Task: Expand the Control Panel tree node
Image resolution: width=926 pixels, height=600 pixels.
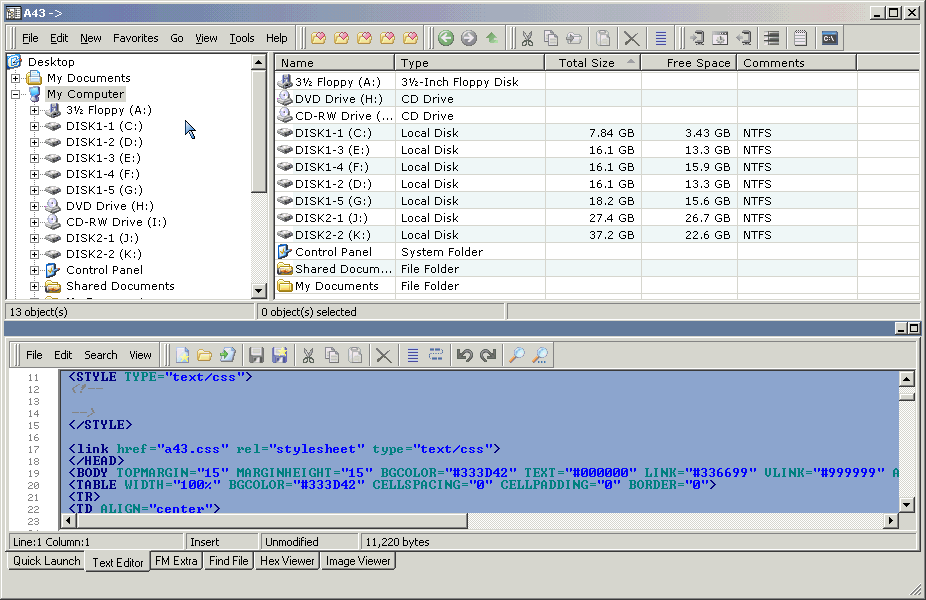Action: click(x=35, y=270)
